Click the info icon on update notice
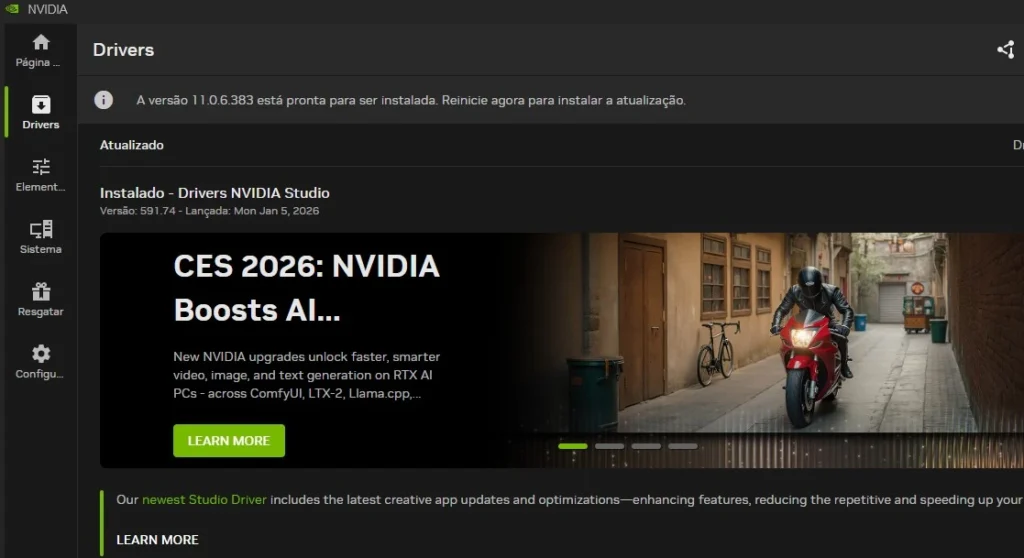 pos(103,100)
